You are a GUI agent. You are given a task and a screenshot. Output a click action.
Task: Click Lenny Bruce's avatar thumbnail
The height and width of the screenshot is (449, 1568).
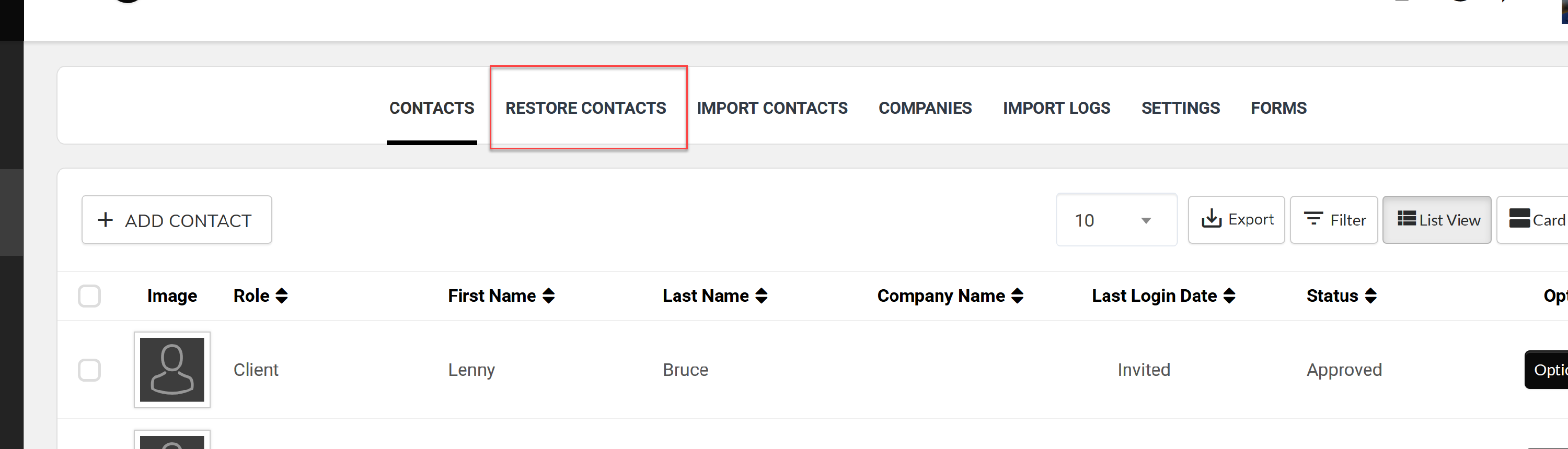(x=172, y=370)
